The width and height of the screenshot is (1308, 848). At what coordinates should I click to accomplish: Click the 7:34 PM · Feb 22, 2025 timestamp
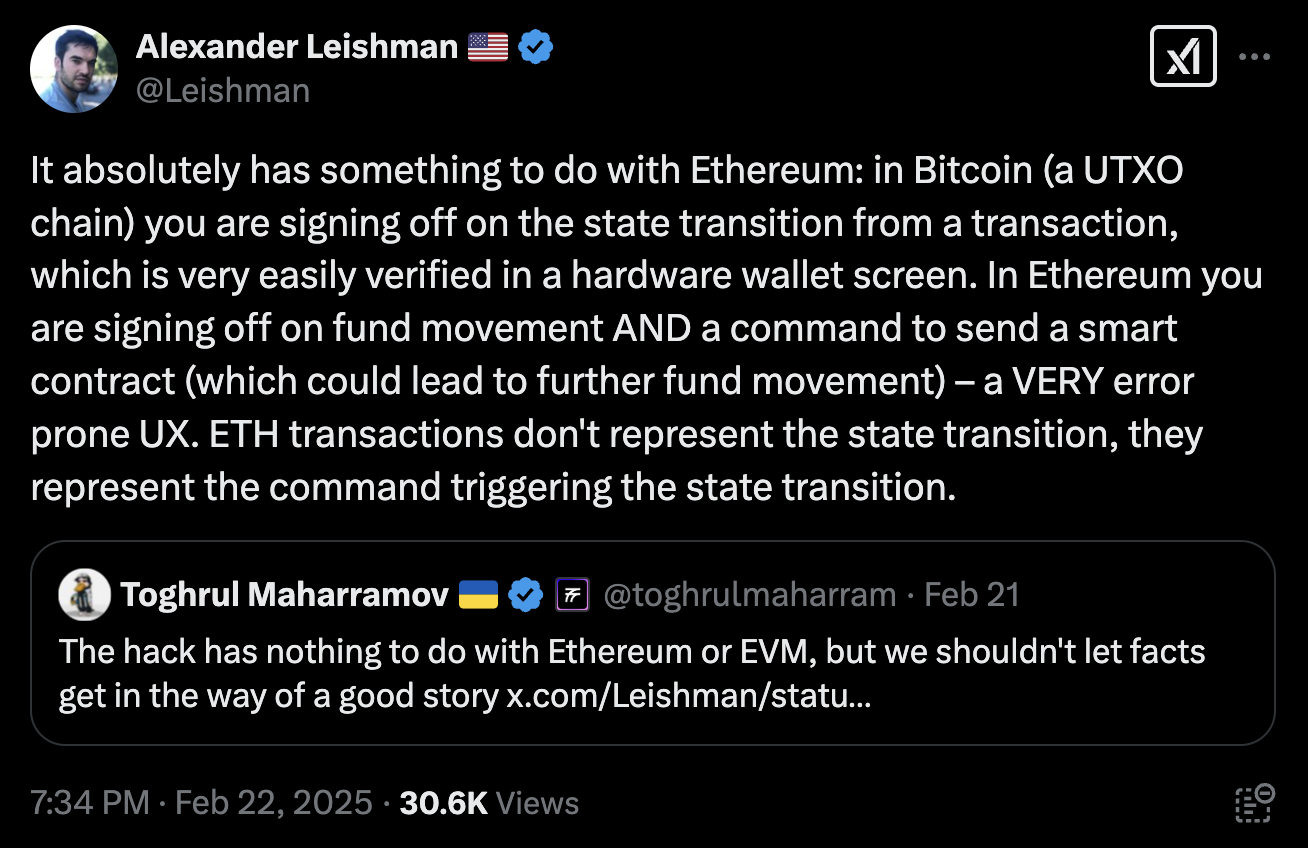[x=201, y=803]
